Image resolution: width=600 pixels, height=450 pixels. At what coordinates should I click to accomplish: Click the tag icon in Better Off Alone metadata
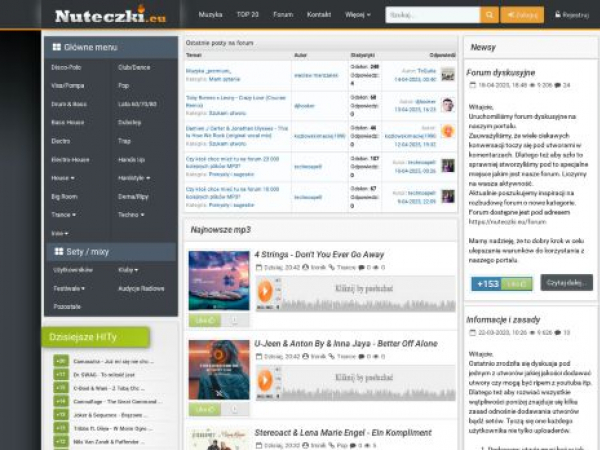(331, 356)
